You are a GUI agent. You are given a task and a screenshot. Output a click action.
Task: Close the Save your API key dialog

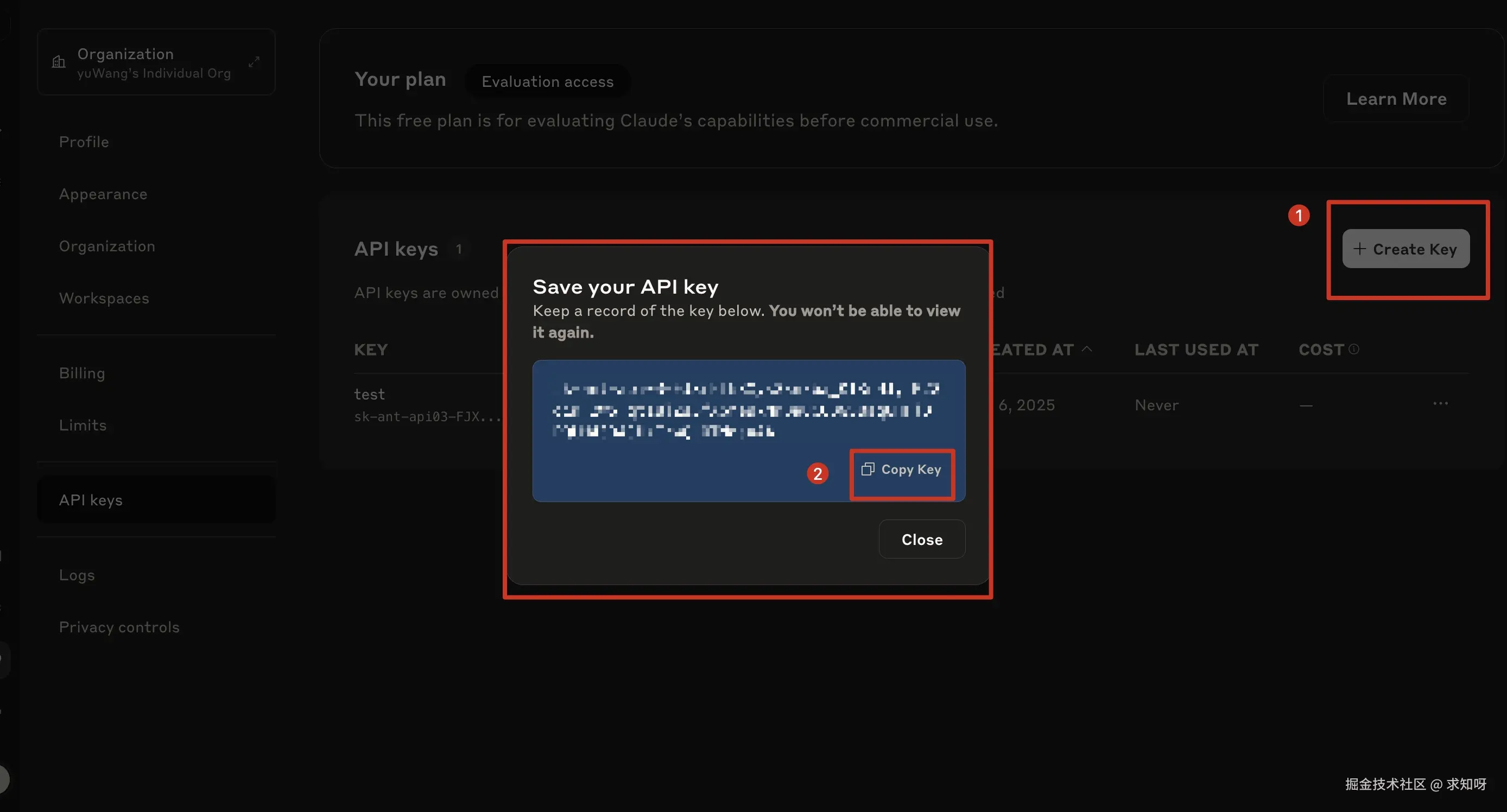[921, 540]
